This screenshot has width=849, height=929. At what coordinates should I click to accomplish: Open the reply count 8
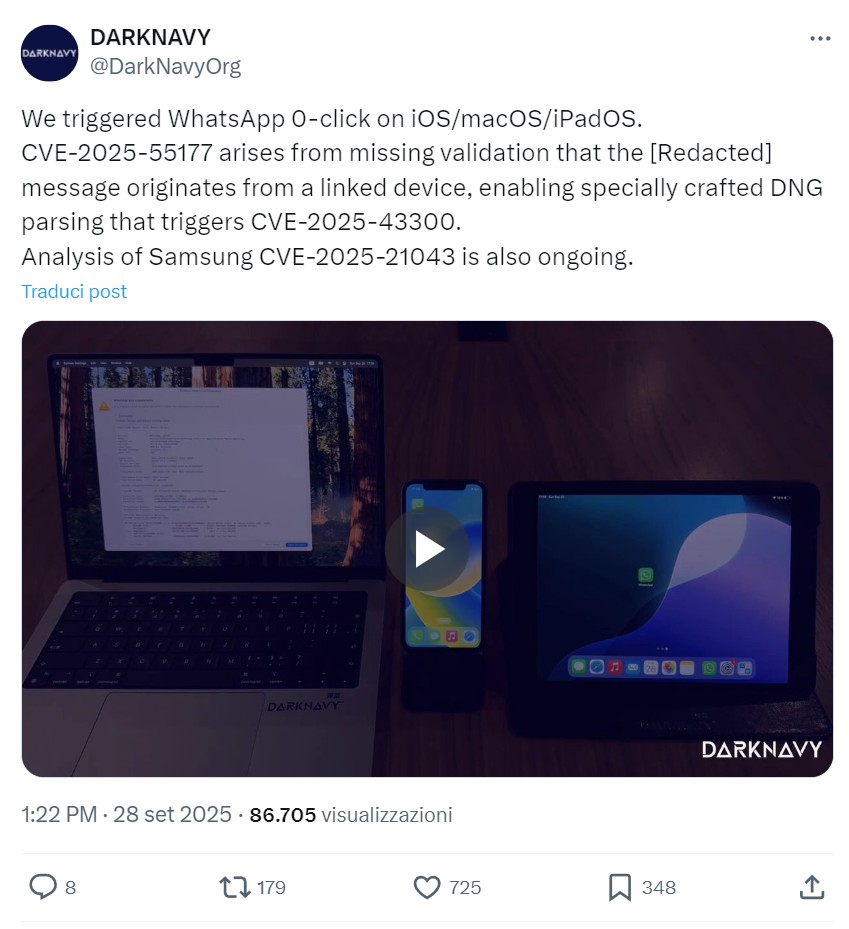(70, 888)
